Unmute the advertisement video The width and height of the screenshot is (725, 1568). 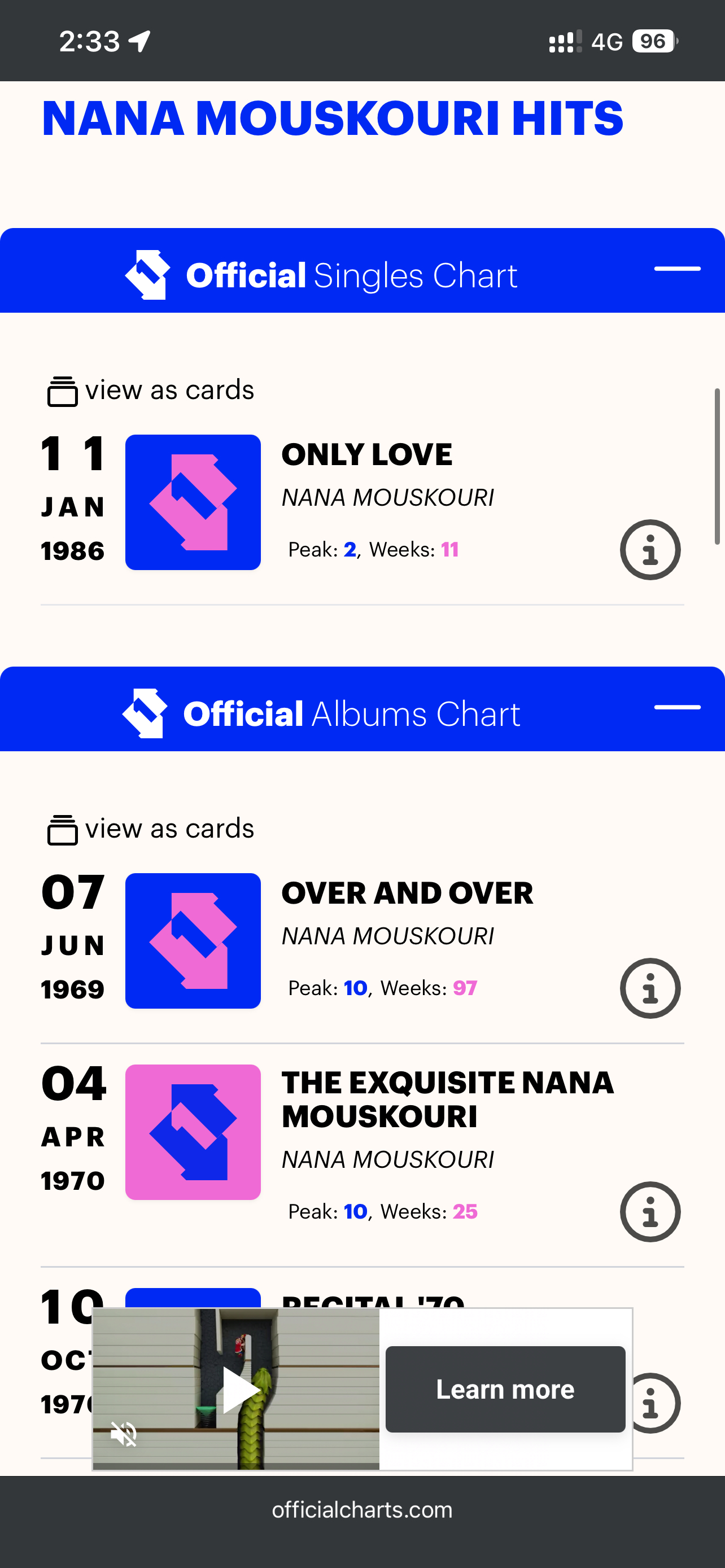coord(124,1434)
